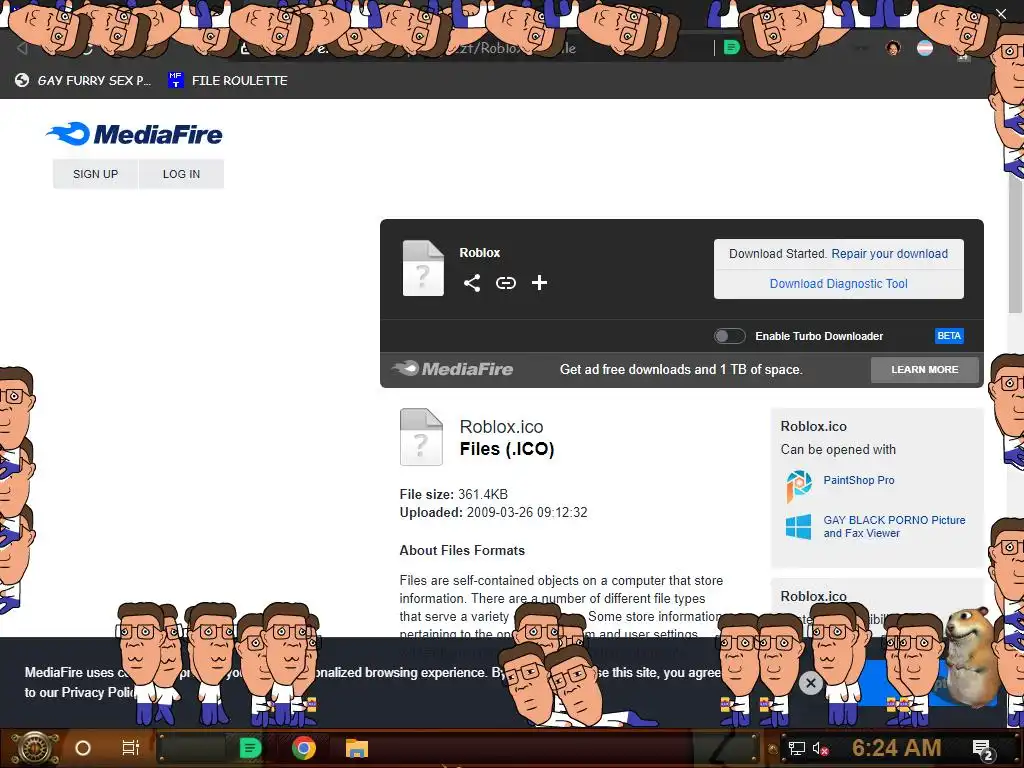
Task: Click the blue BETA badge
Action: [x=949, y=336]
